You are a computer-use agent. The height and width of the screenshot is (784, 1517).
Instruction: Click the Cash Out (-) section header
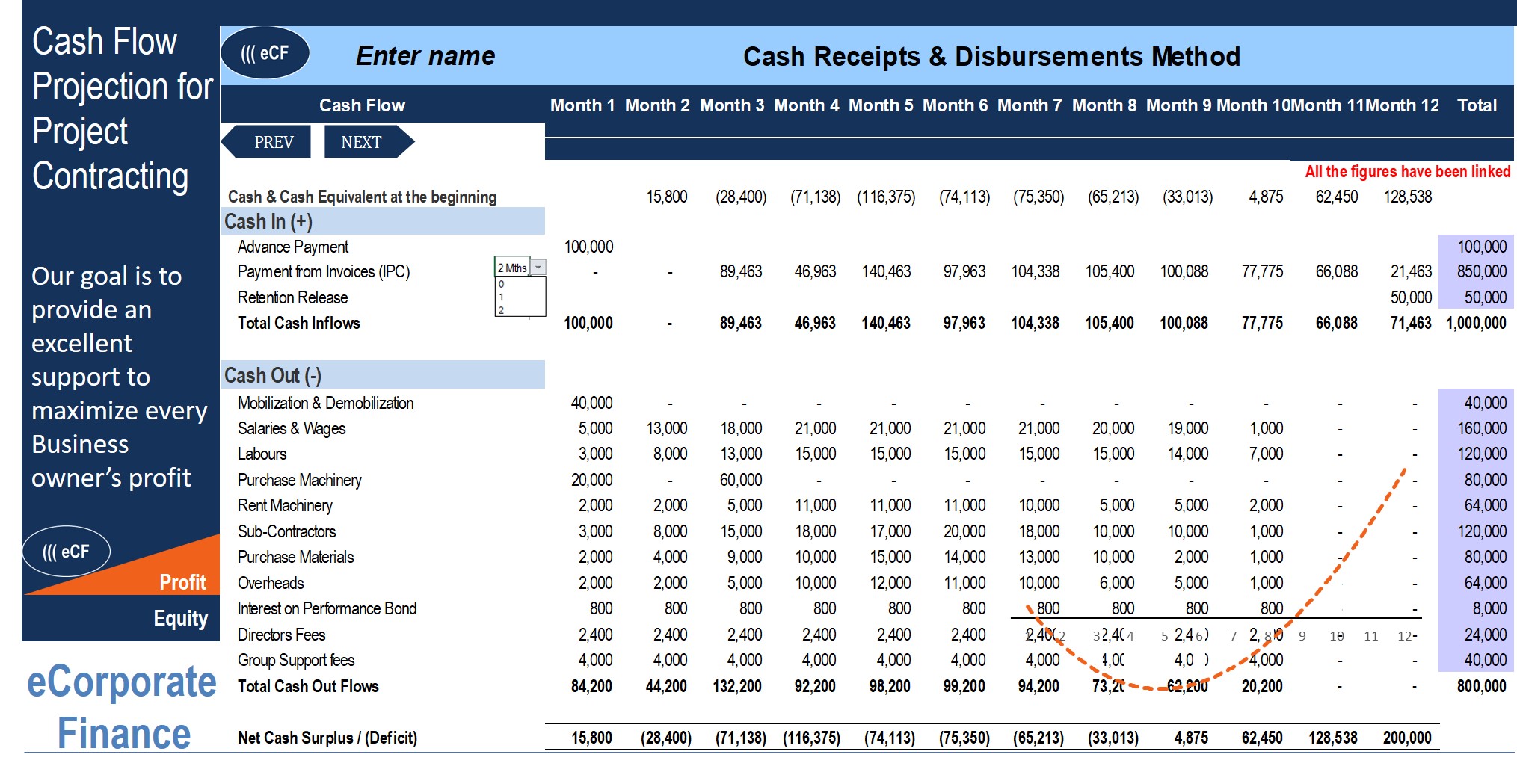[383, 375]
